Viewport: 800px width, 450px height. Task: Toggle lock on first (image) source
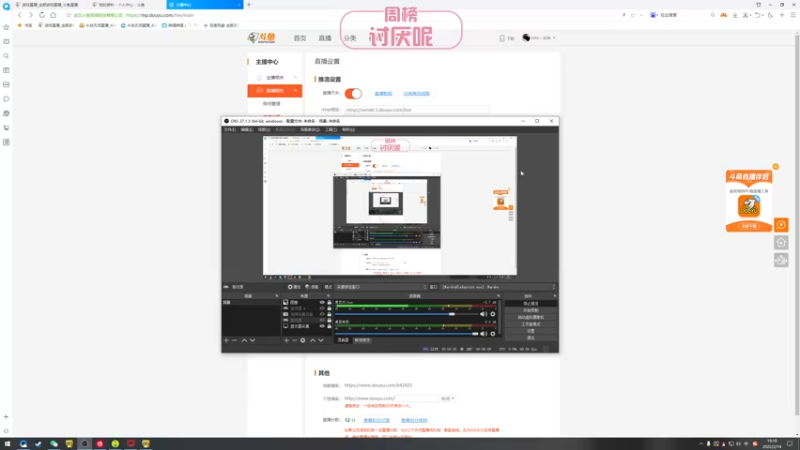tap(329, 303)
